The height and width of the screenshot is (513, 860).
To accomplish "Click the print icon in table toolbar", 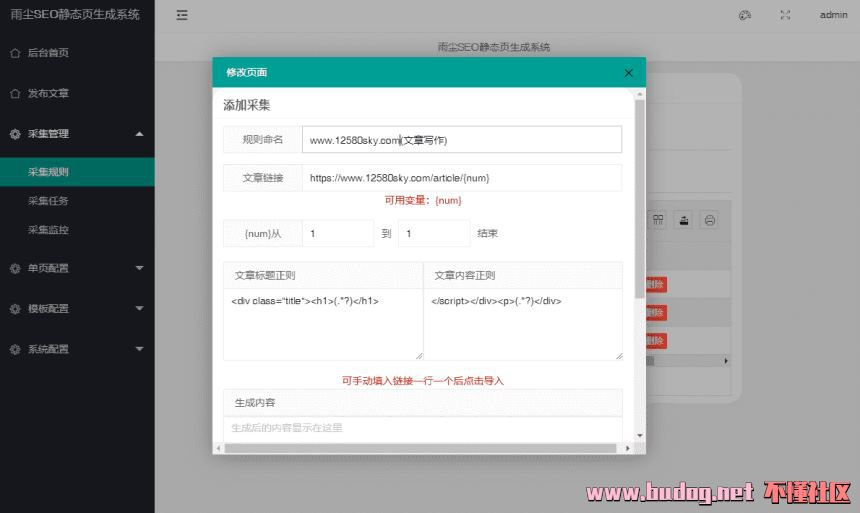I will [709, 220].
